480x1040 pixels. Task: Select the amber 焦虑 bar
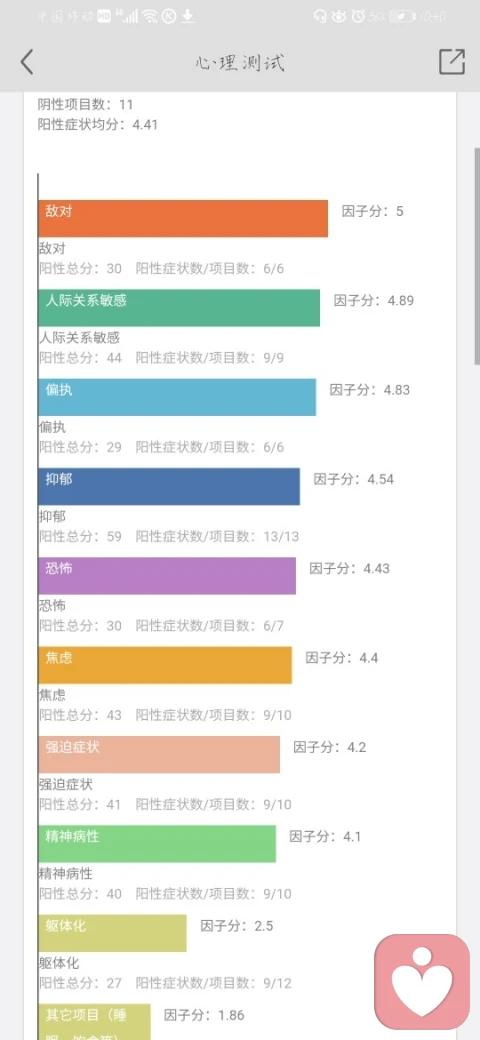165,665
